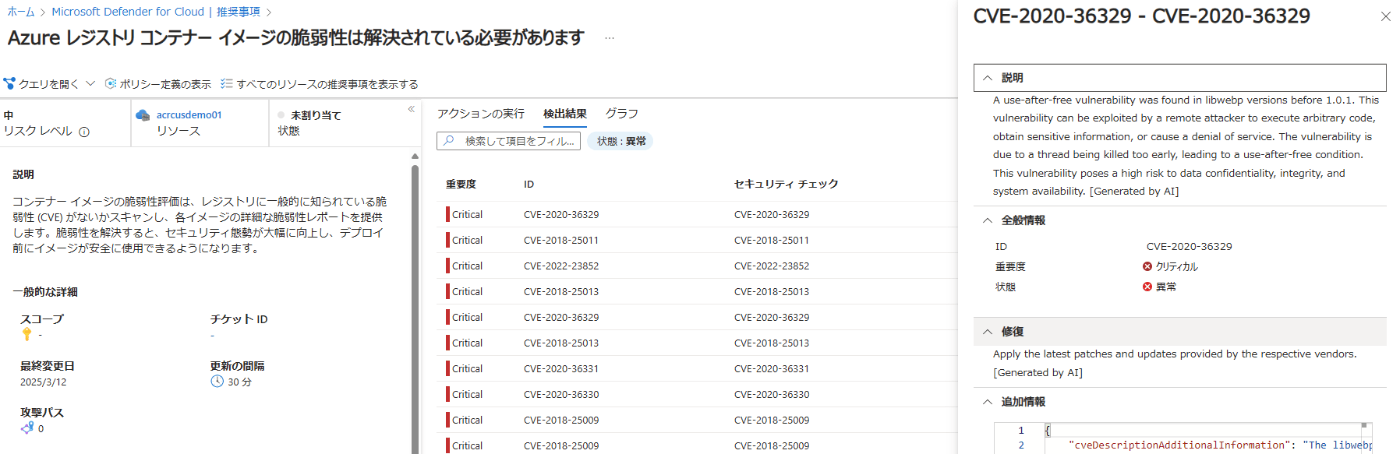Collapse the 説明 section in detail panel
The height and width of the screenshot is (454, 1400).
pyautogui.click(x=987, y=78)
